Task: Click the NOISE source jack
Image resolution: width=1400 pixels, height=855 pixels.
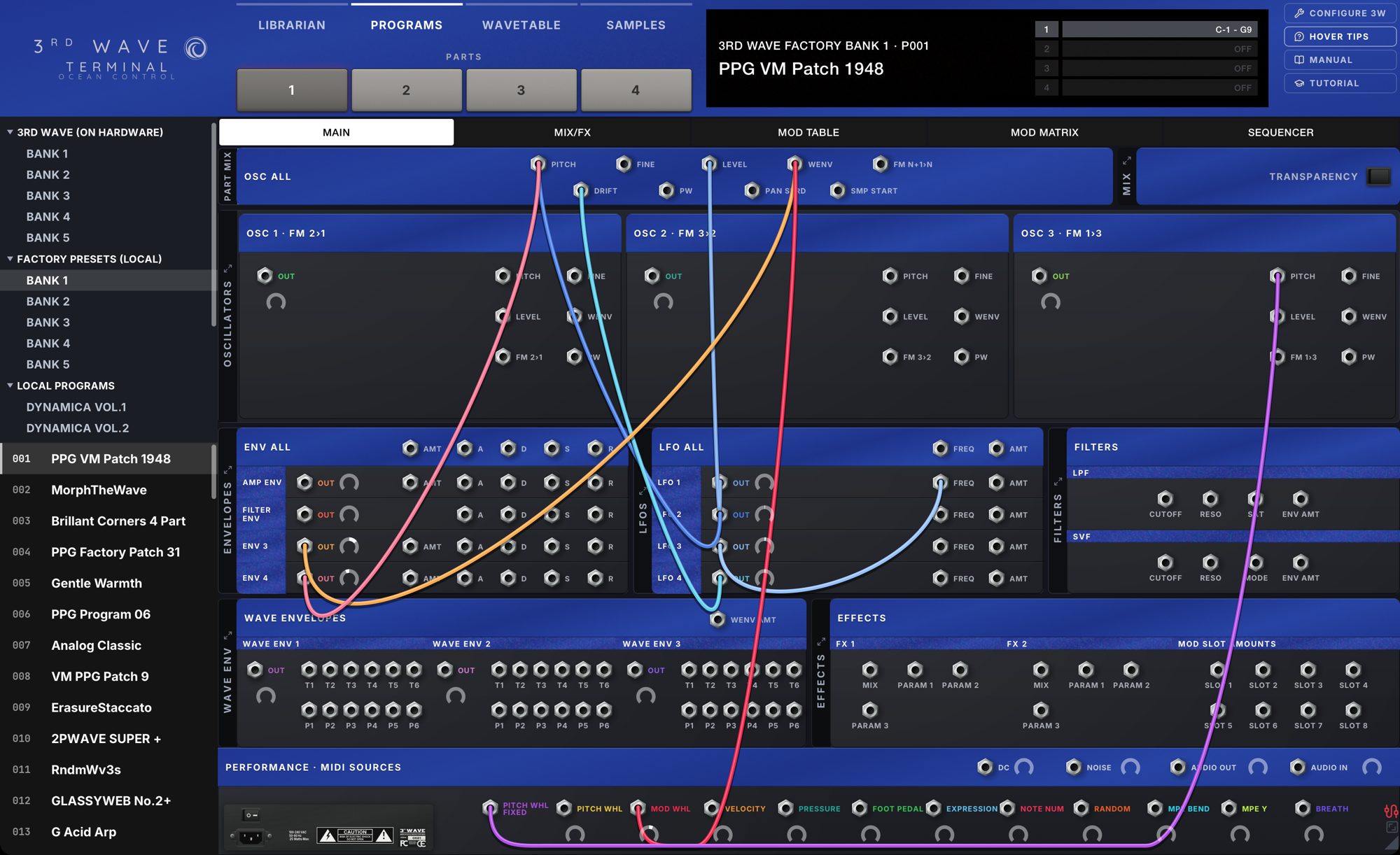Action: (x=1073, y=768)
